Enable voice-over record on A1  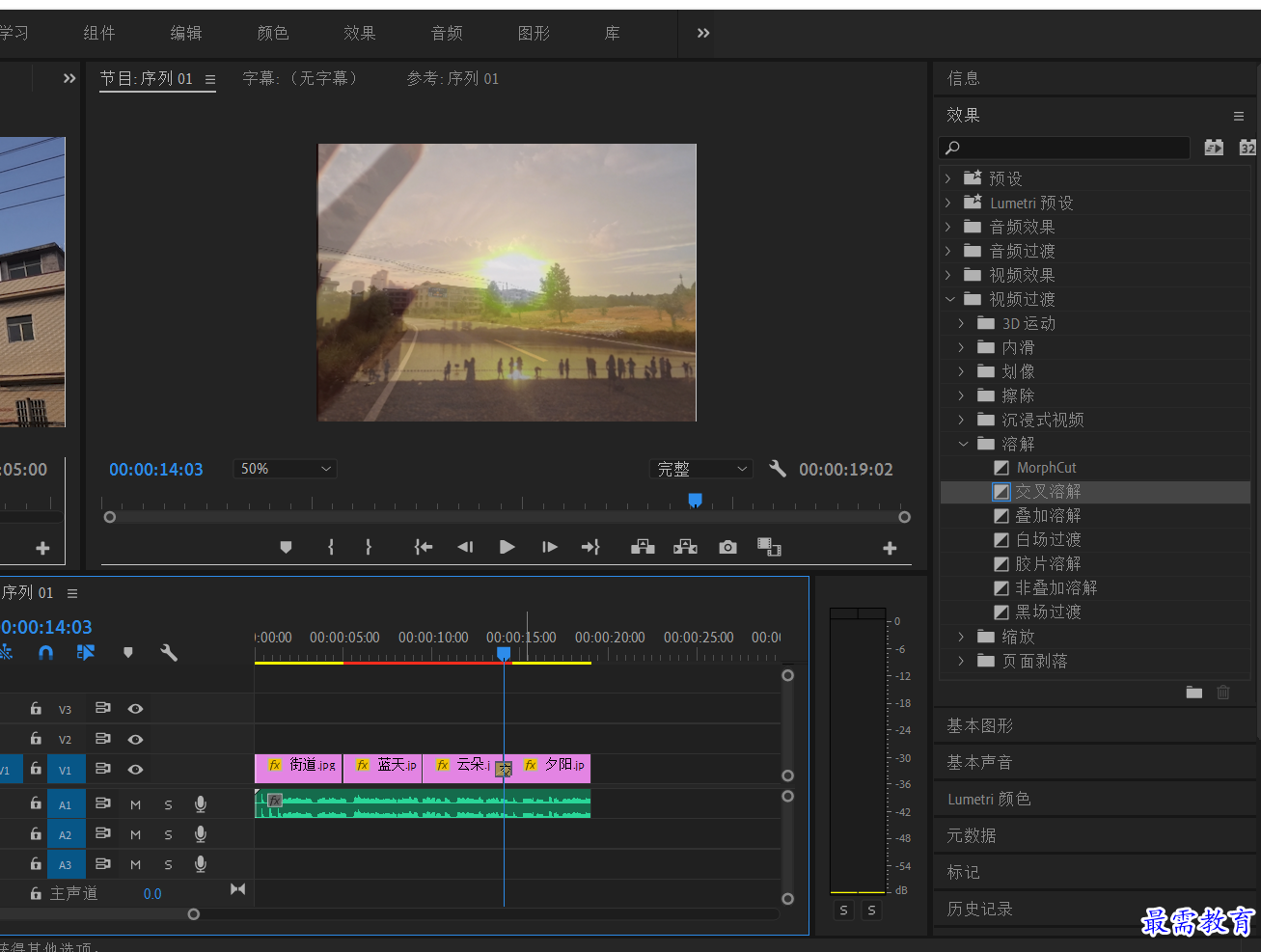point(201,803)
